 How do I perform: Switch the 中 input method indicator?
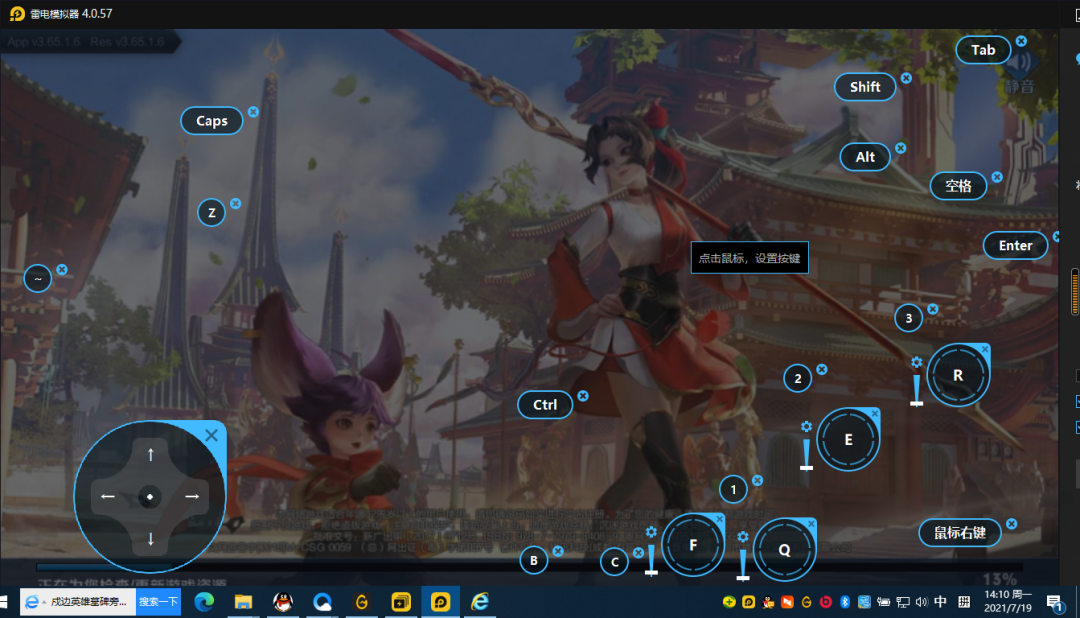(940, 602)
